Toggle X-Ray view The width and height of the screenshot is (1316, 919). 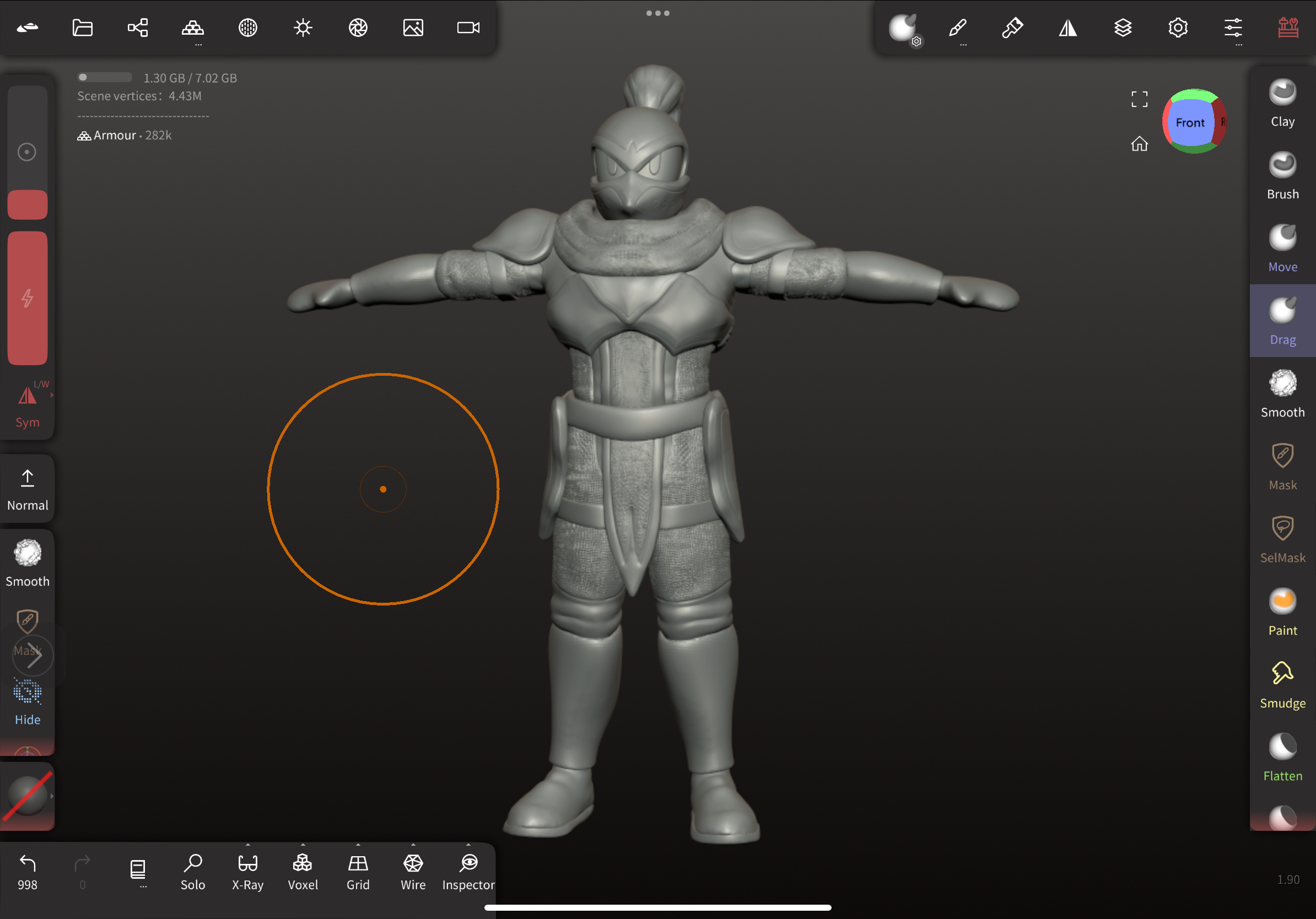click(247, 872)
